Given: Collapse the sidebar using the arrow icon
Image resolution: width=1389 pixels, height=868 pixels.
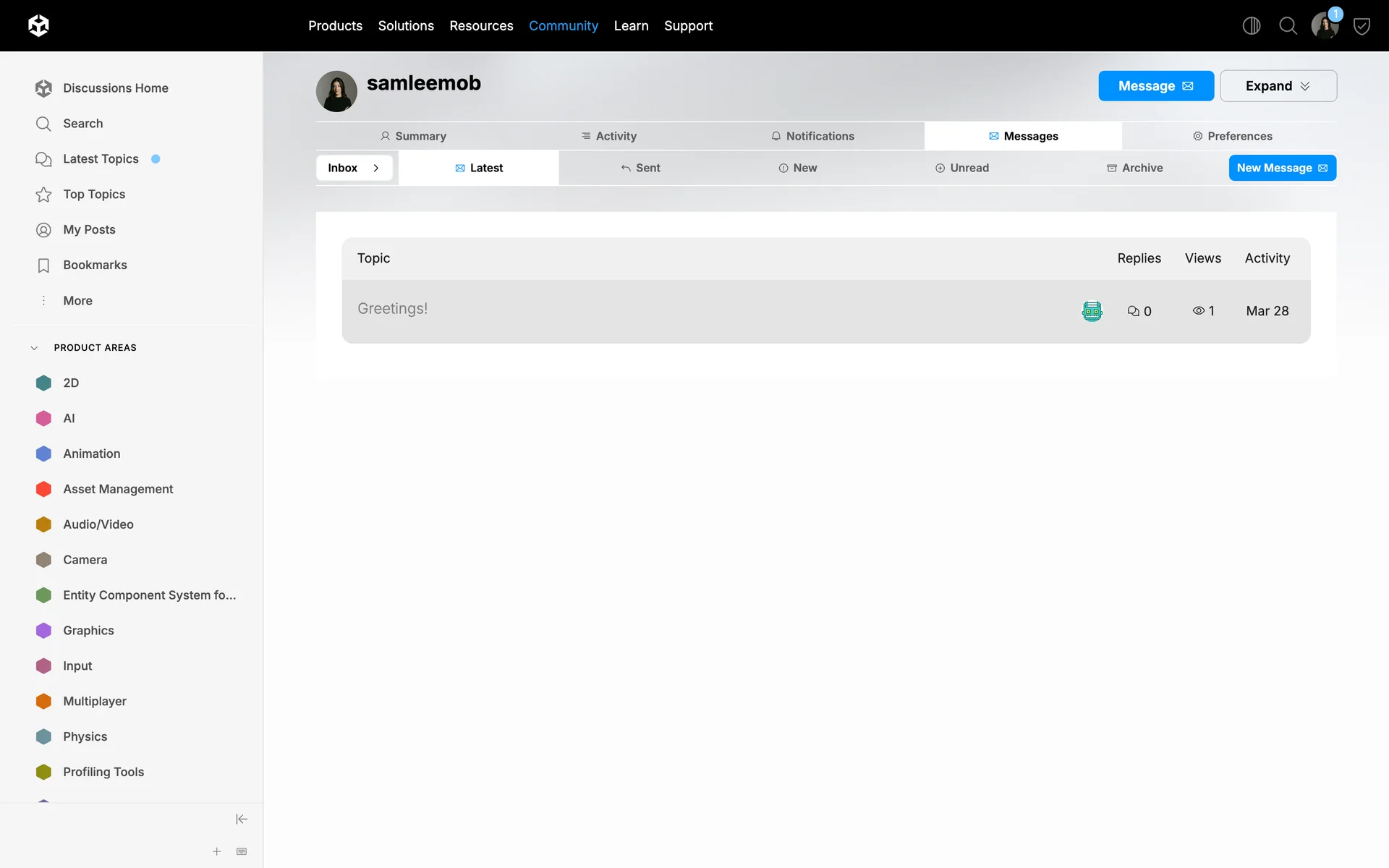Looking at the screenshot, I should coord(242,819).
